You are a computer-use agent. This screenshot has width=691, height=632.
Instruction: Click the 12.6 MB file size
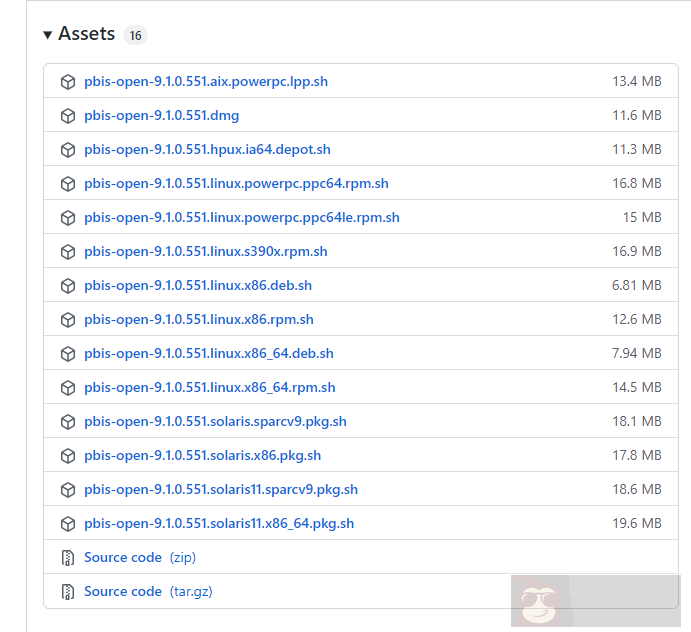tap(637, 319)
